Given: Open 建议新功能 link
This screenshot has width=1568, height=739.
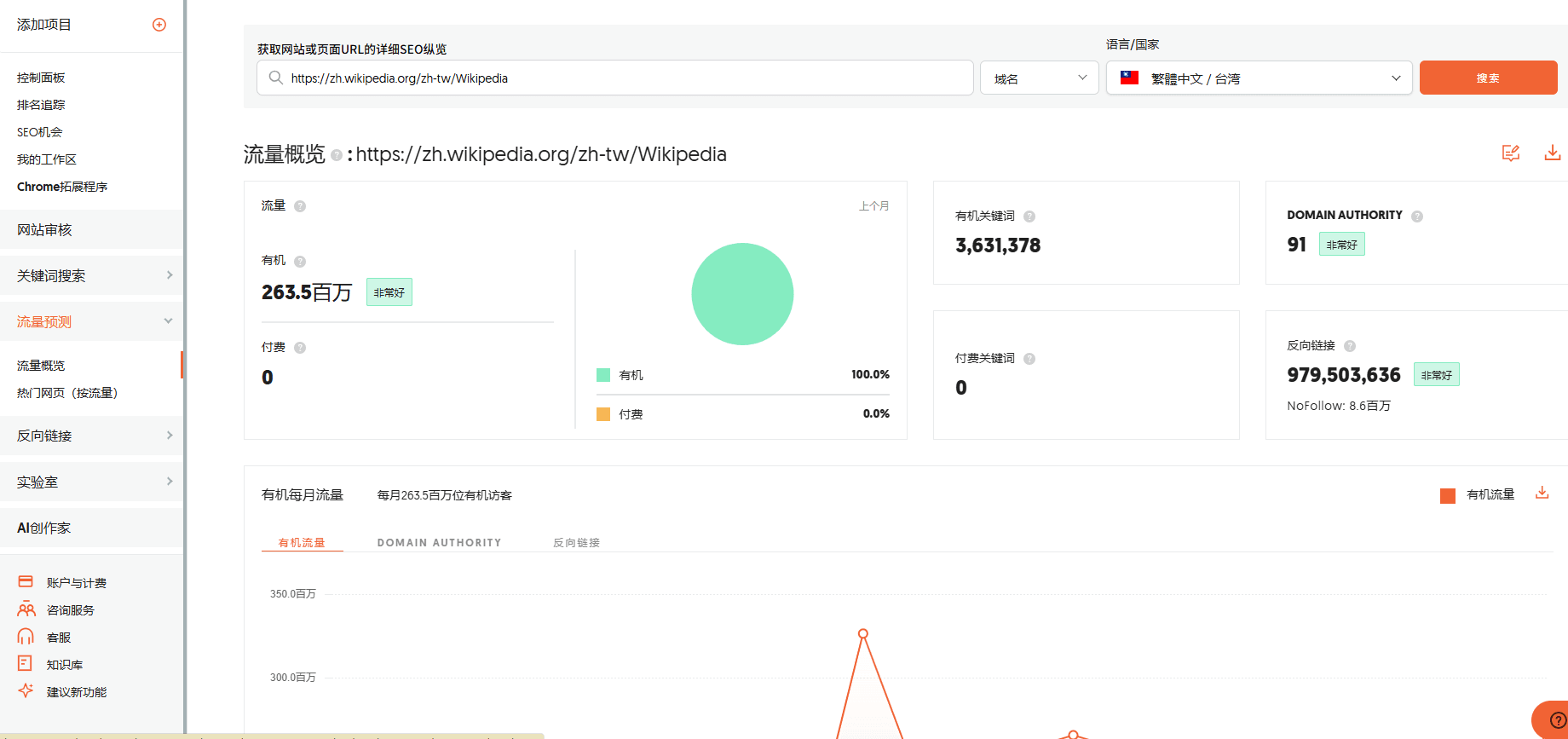Looking at the screenshot, I should pos(77,692).
